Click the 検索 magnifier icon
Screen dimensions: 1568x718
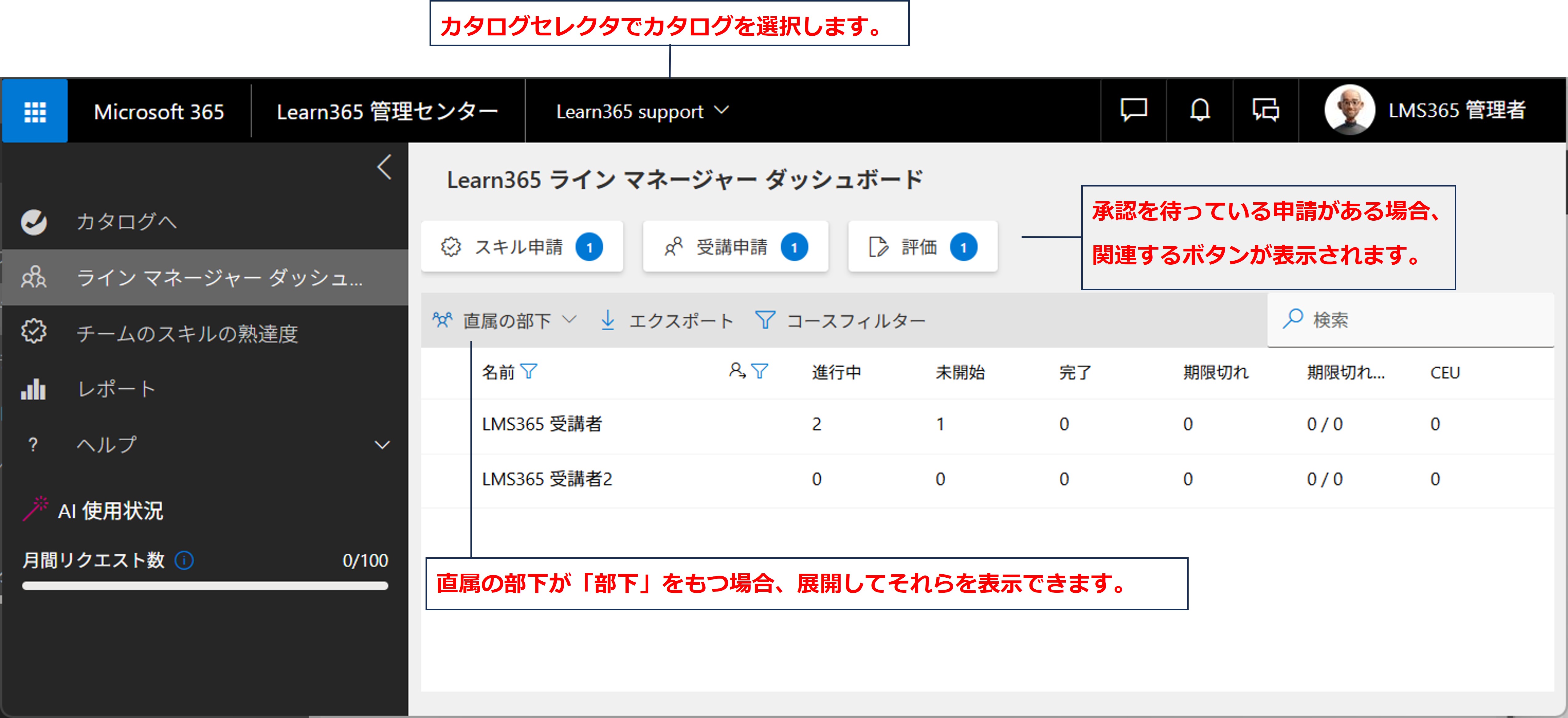[x=1292, y=319]
